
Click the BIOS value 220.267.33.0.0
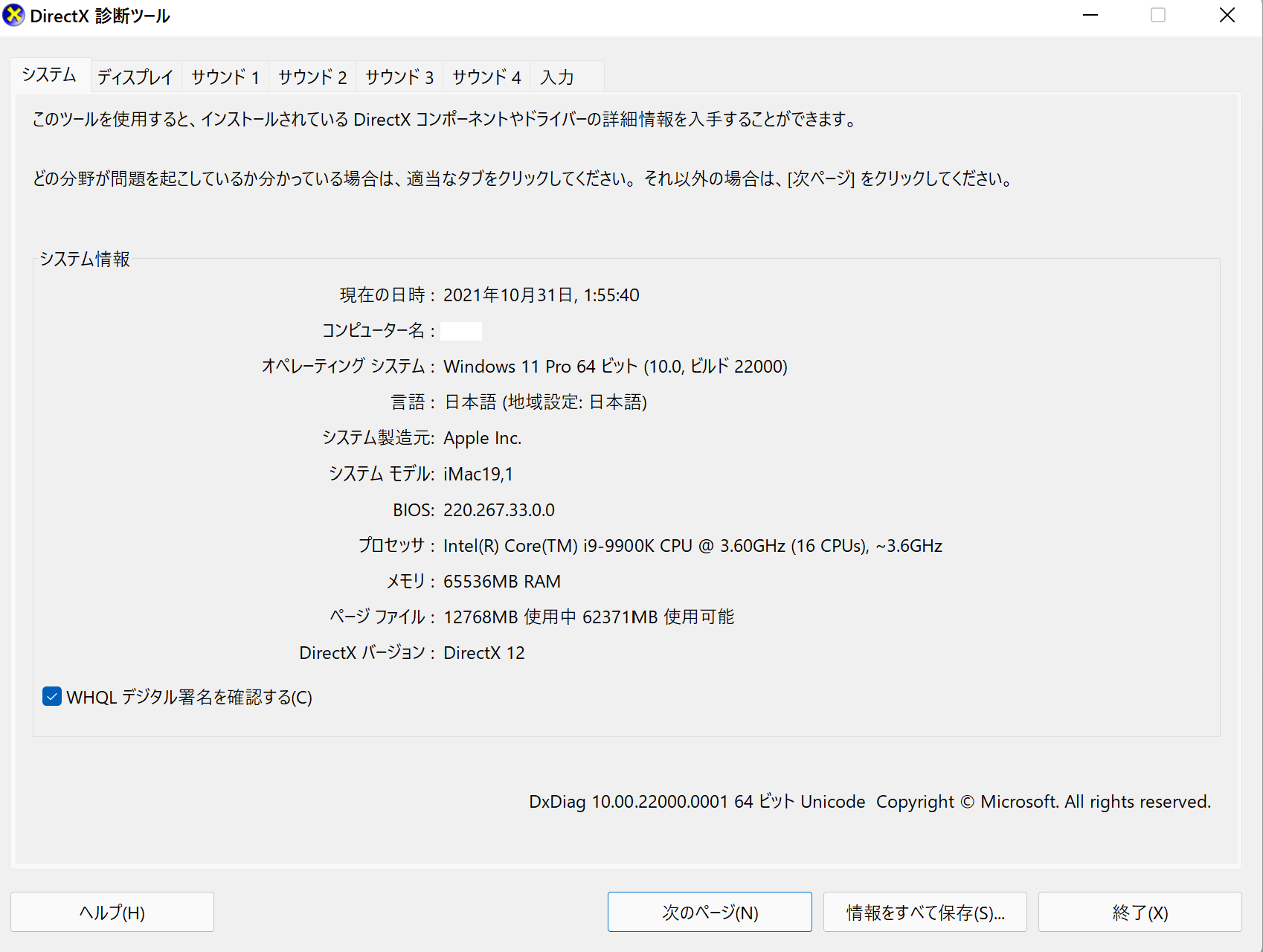click(x=499, y=510)
